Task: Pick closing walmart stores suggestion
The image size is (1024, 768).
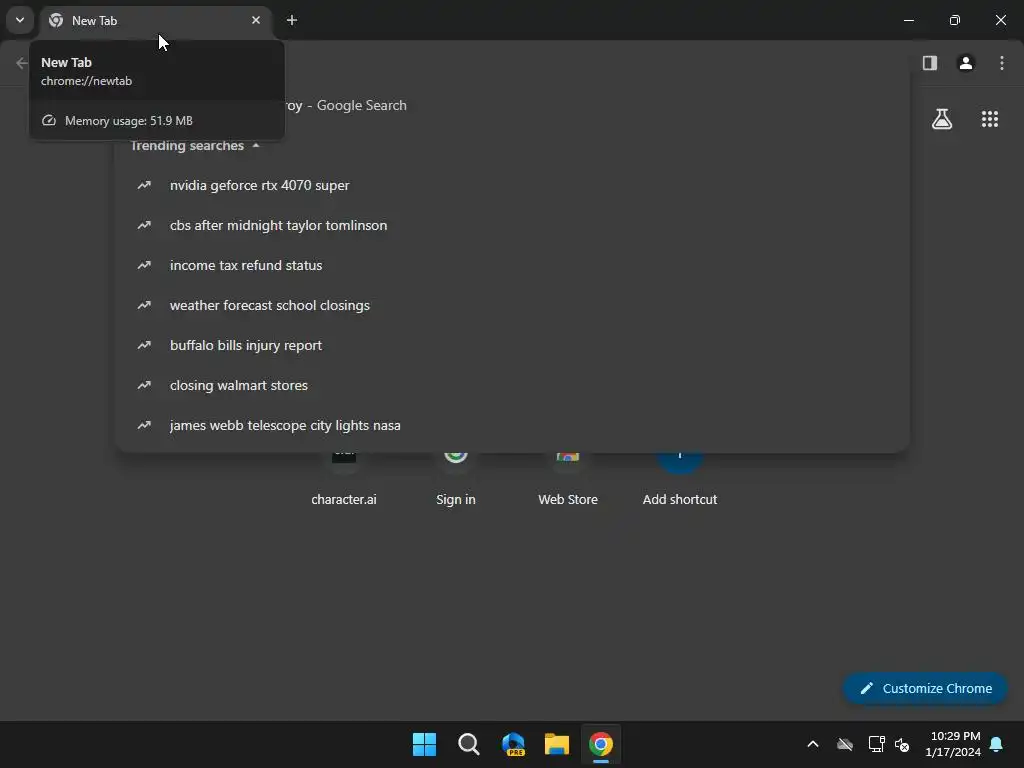Action: coord(512,385)
